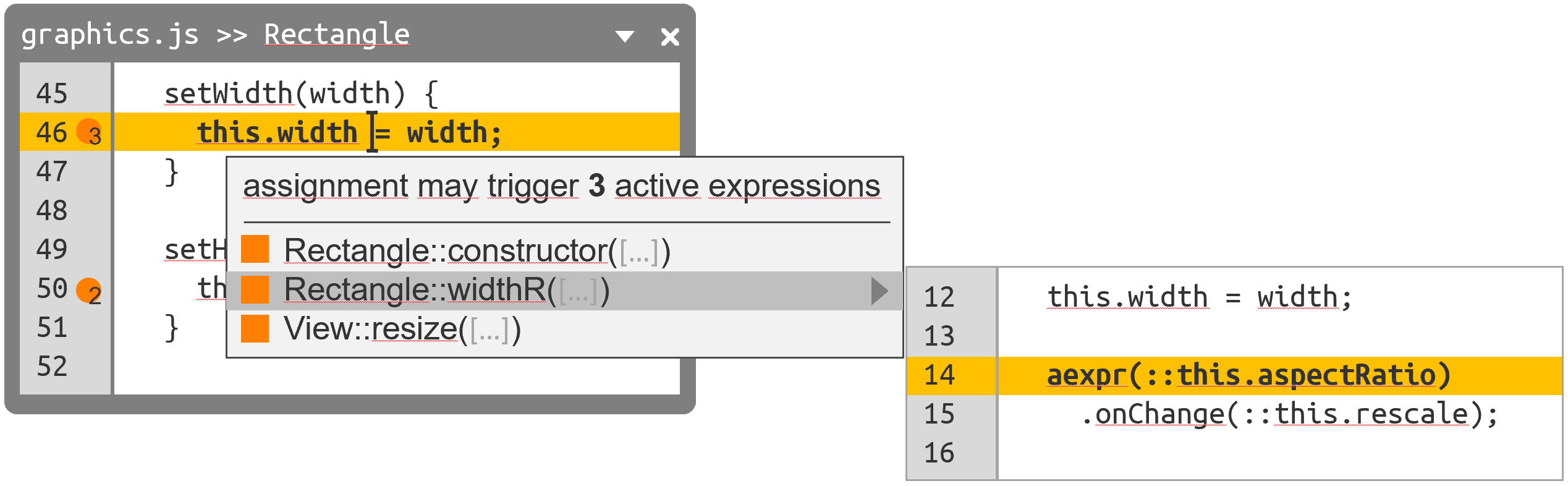Screen dimensions: 1568x486
Task: Click line number 48 in the gutter
Action: (x=52, y=211)
